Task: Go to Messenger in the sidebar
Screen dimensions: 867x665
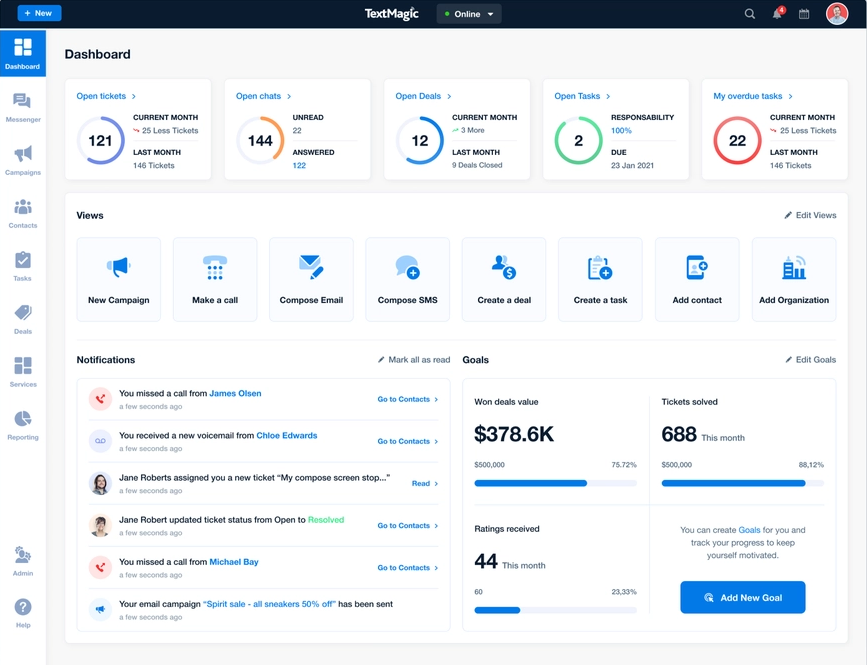Action: 22,107
